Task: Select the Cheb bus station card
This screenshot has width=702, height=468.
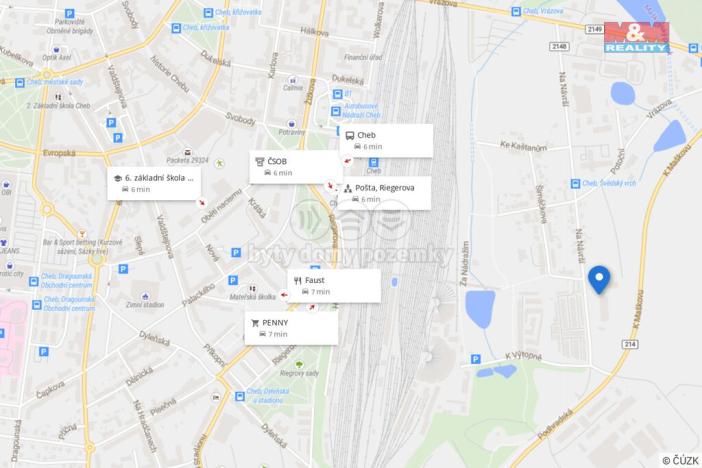Action: tap(386, 141)
